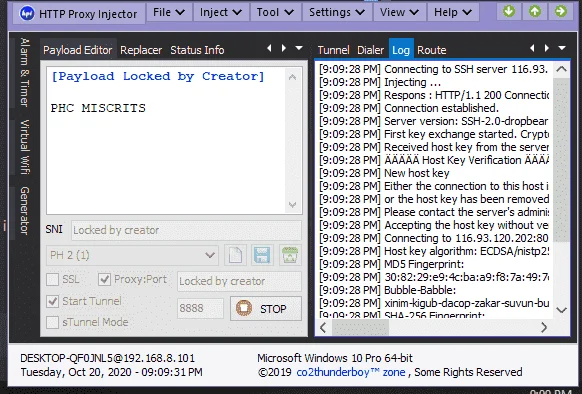582x394 pixels.
Task: Click the green down-arrow button in title bar
Action: point(509,12)
